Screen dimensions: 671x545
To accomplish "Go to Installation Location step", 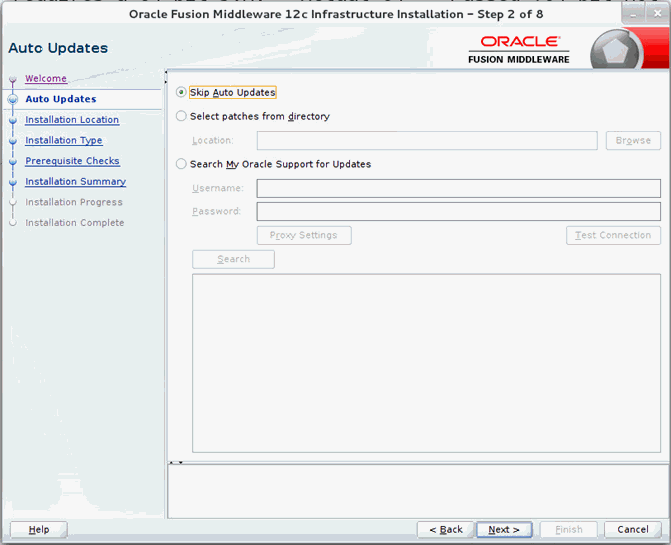I will click(x=72, y=120).
